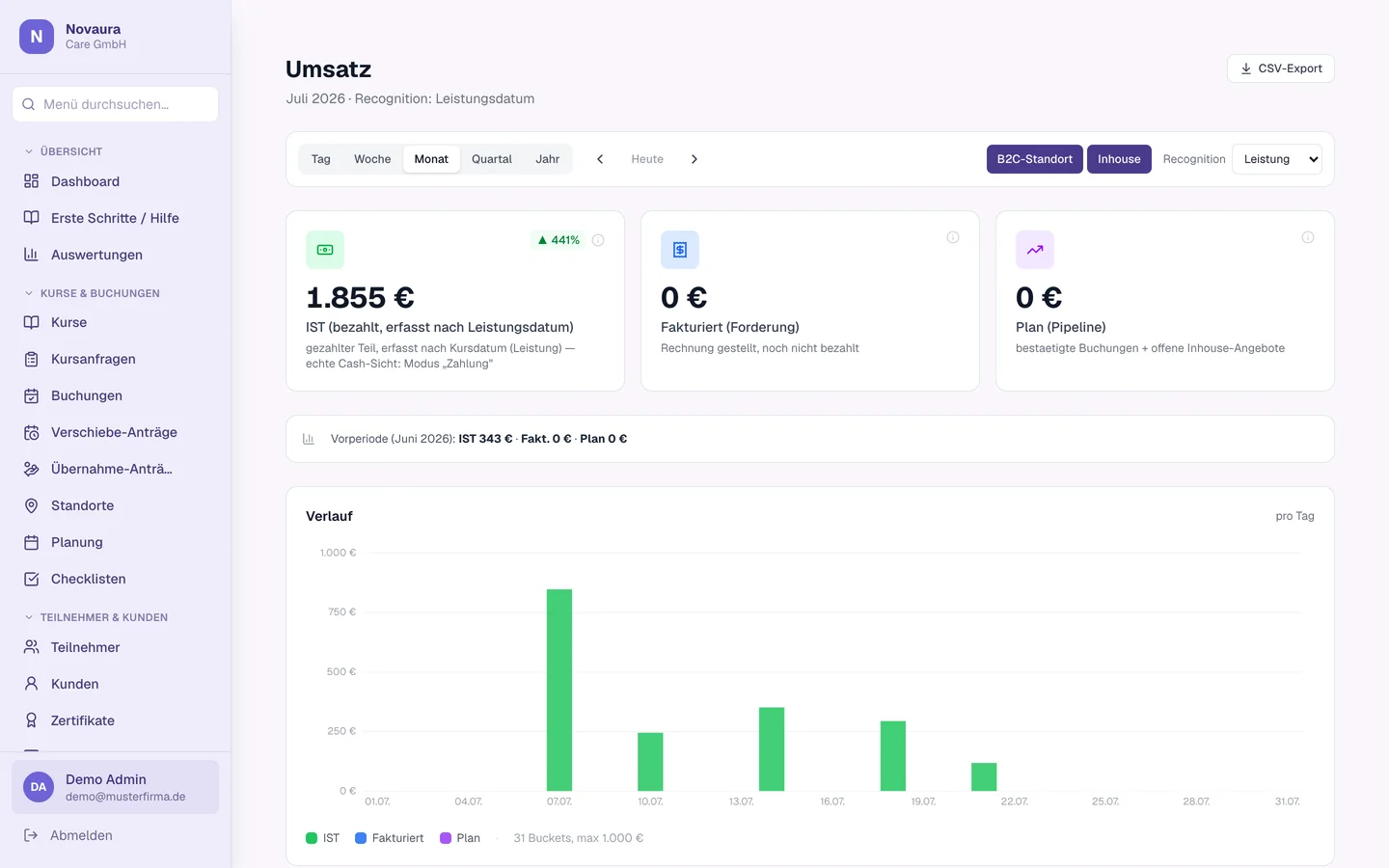Open Kursanfragen clipboard icon
1389x868 pixels.
coord(31,359)
